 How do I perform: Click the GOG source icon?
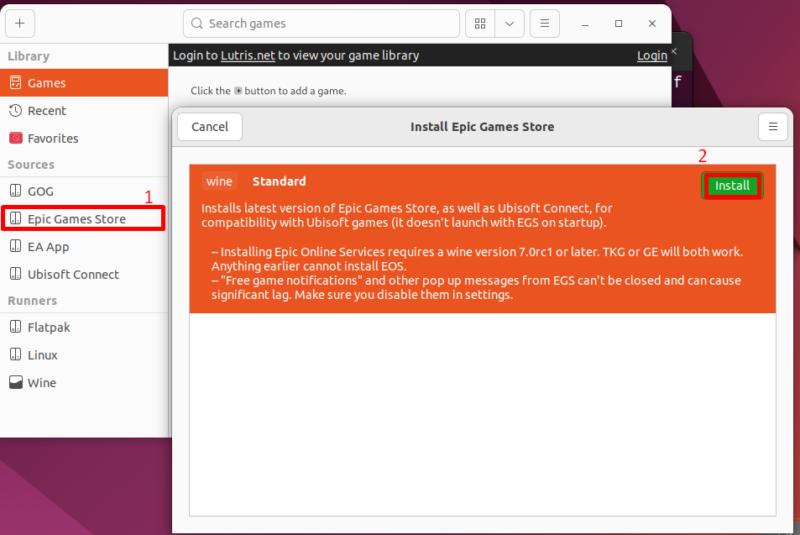16,191
